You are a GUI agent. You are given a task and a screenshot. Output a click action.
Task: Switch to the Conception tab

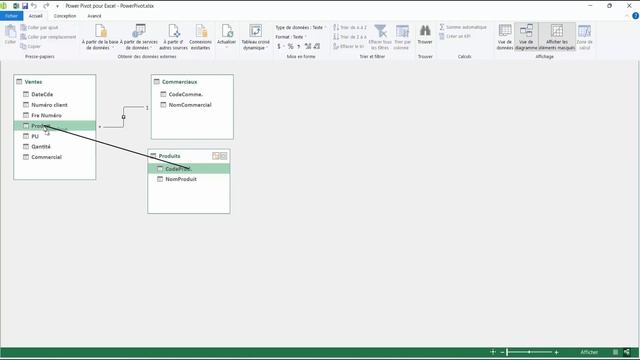pyautogui.click(x=65, y=16)
